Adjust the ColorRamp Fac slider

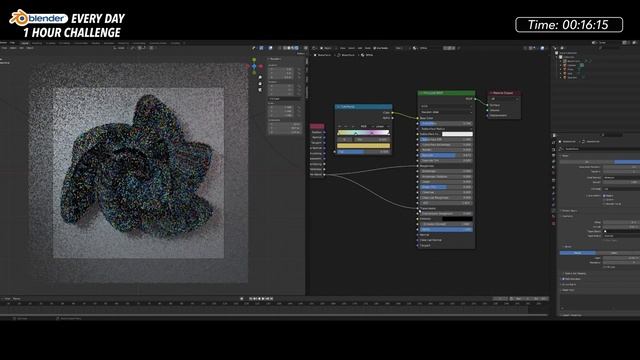pyautogui.click(x=363, y=152)
